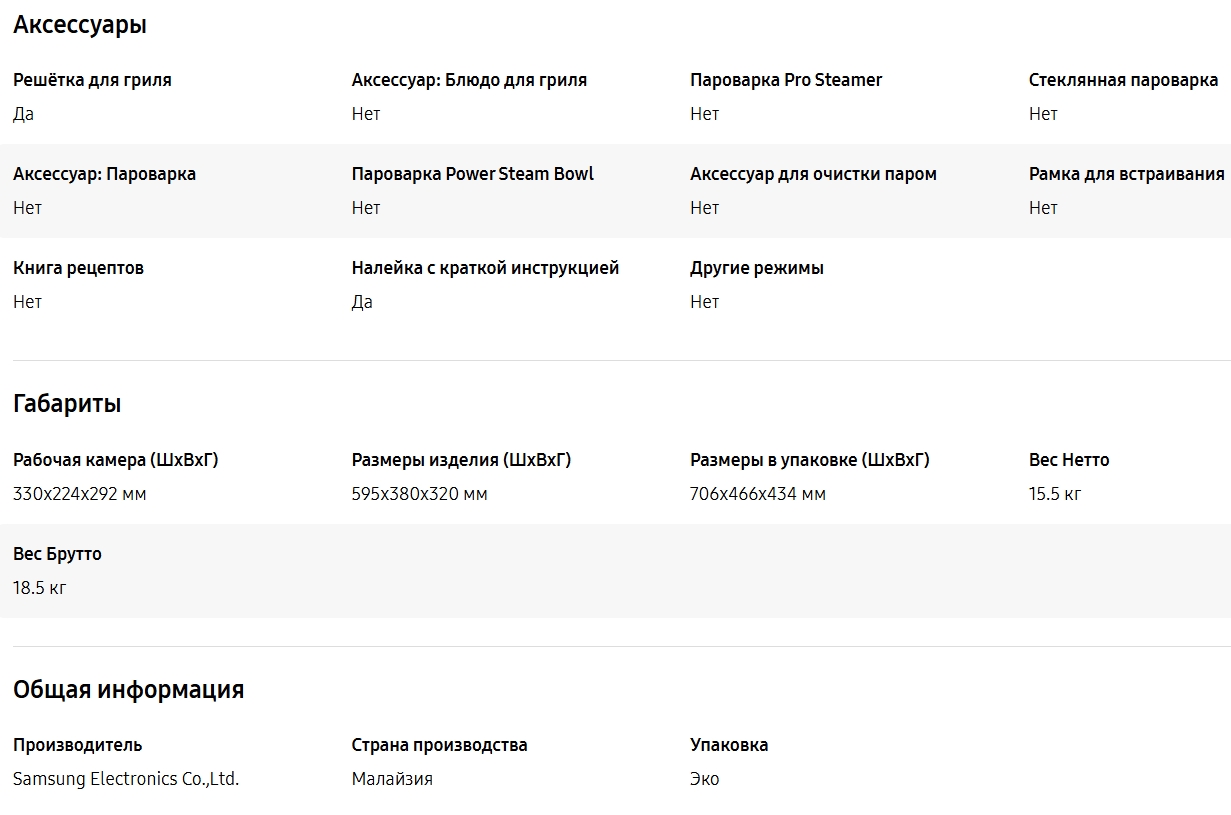Select the 18.5 кг gross weight value
Image resolution: width=1231 pixels, height=815 pixels.
coord(40,588)
